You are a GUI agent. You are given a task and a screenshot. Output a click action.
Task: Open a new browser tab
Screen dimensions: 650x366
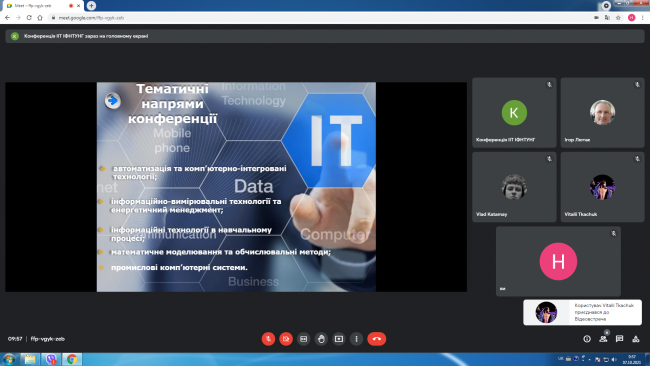coord(91,5)
